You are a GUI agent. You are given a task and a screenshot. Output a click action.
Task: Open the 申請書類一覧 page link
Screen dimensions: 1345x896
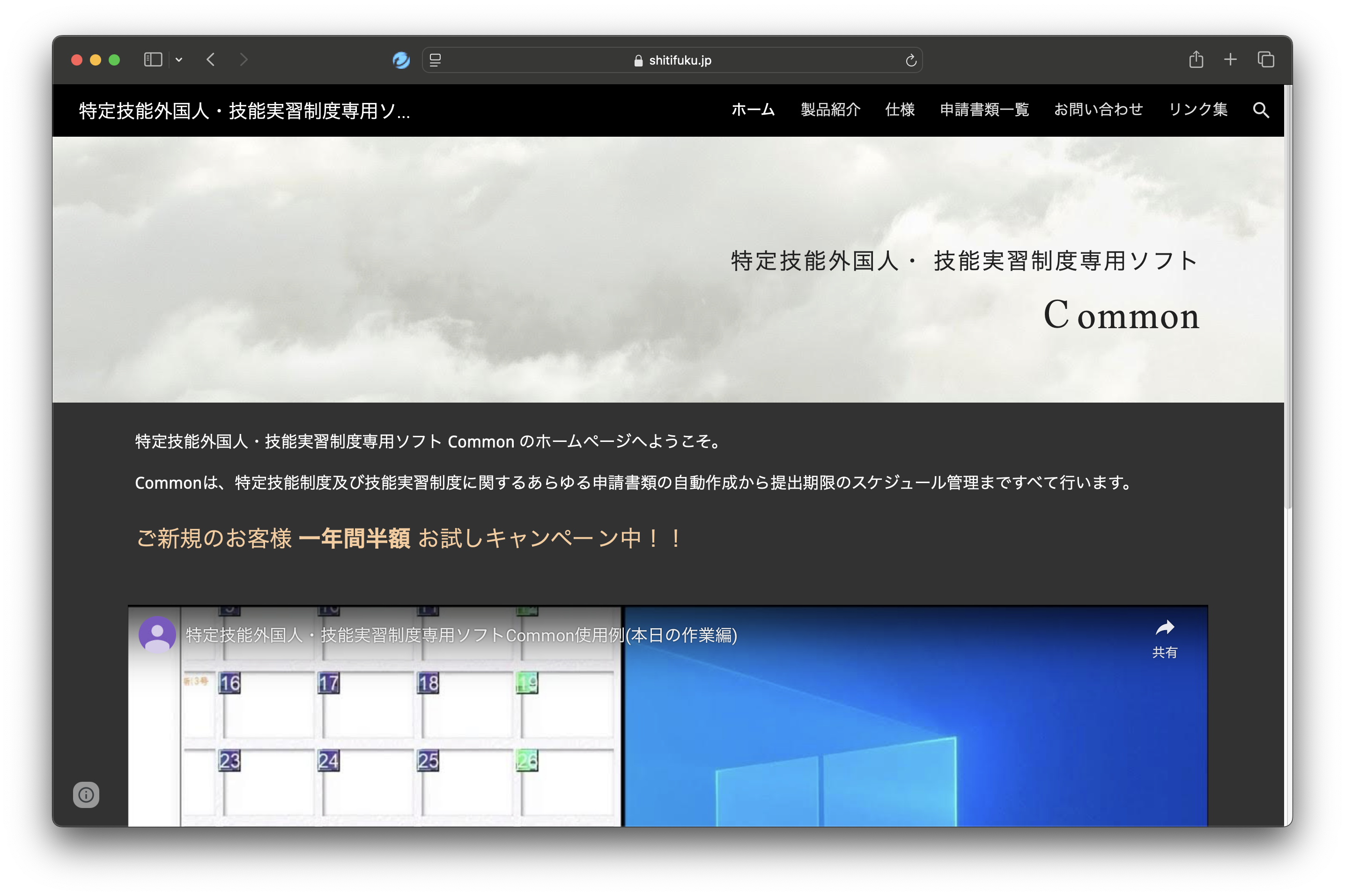click(x=984, y=110)
